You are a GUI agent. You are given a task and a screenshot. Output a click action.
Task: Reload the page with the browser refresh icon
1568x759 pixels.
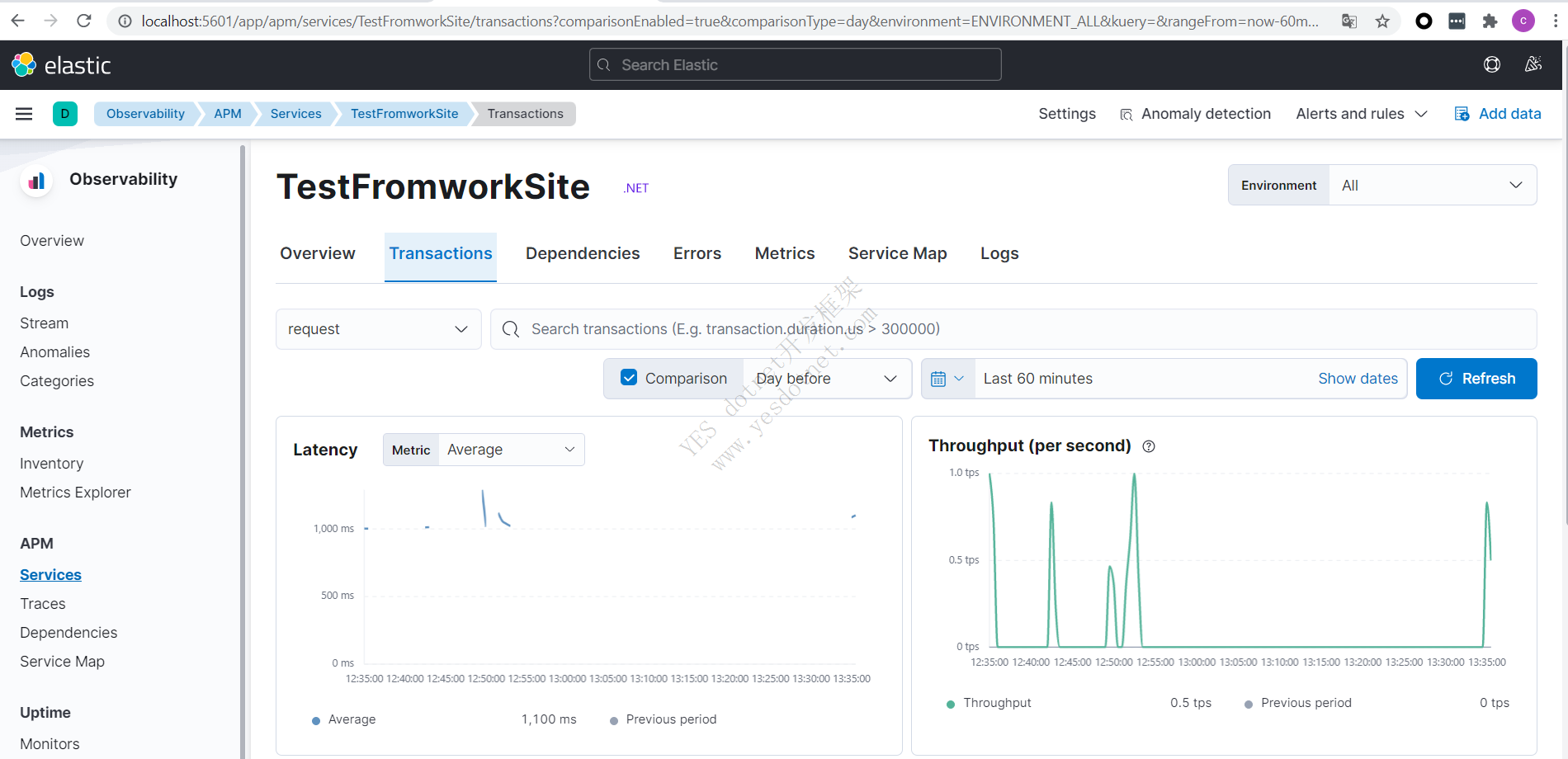84,21
